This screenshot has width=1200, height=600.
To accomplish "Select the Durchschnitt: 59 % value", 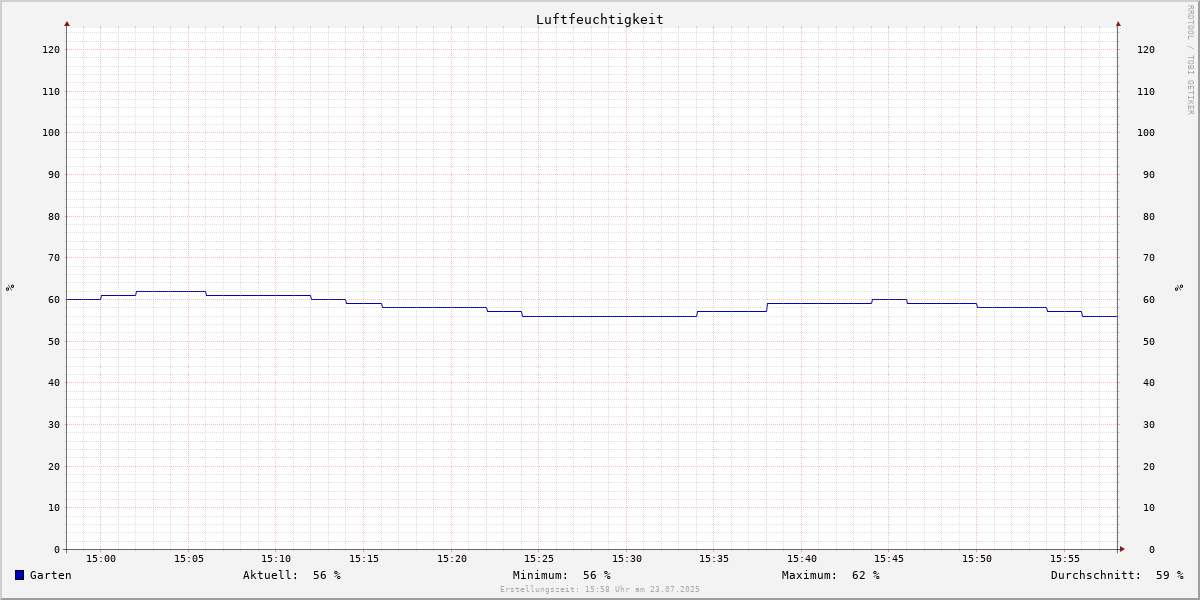I will 1117,575.
